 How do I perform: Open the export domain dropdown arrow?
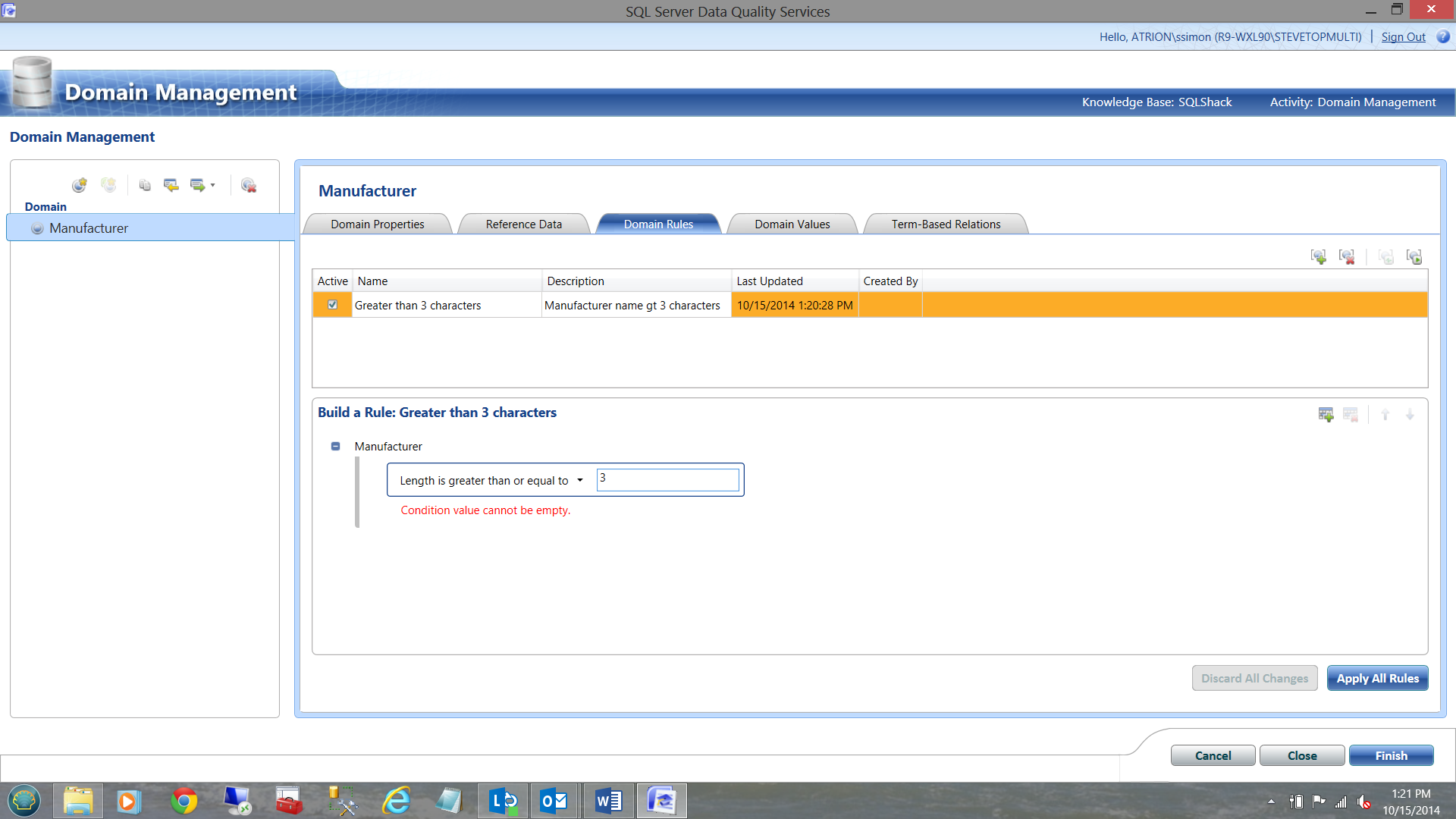tap(212, 185)
